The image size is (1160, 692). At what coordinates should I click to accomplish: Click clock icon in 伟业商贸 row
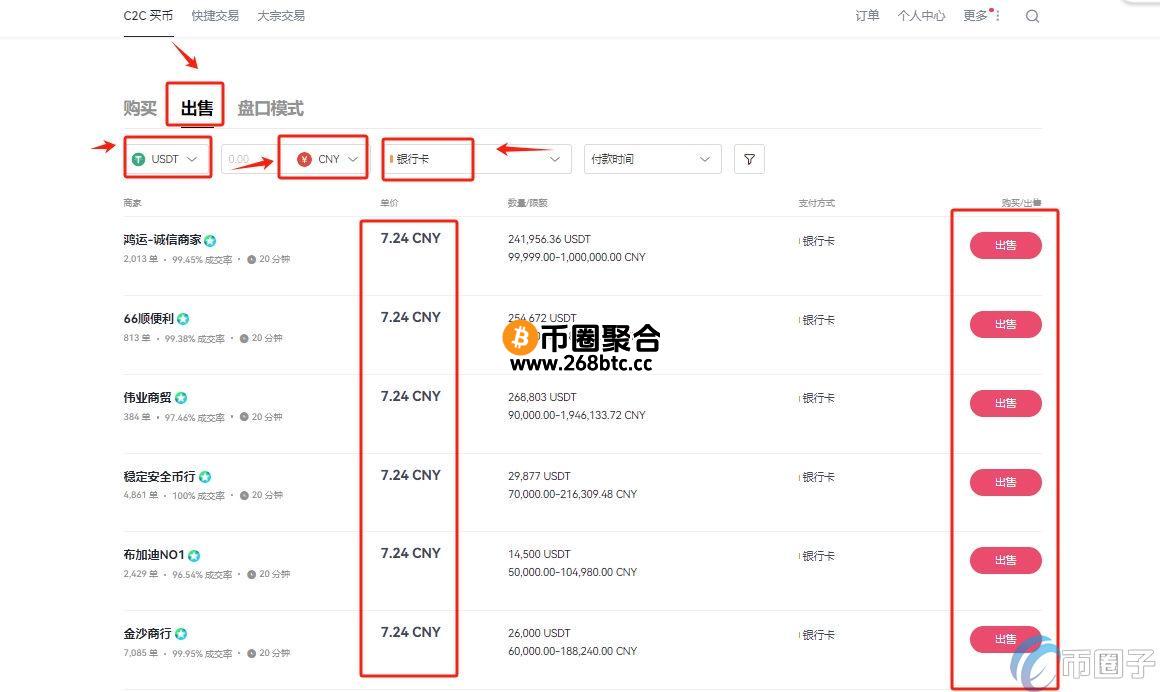tap(244, 417)
